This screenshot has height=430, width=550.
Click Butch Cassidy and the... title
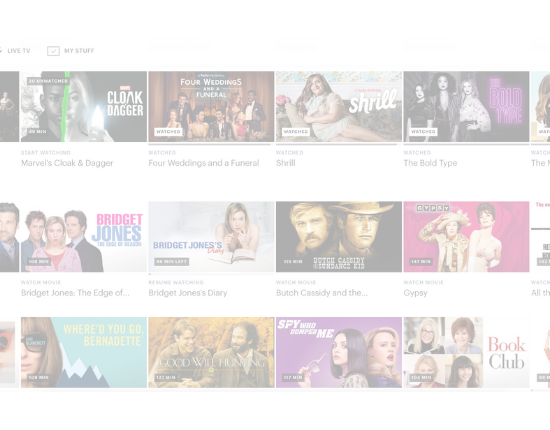click(x=322, y=293)
